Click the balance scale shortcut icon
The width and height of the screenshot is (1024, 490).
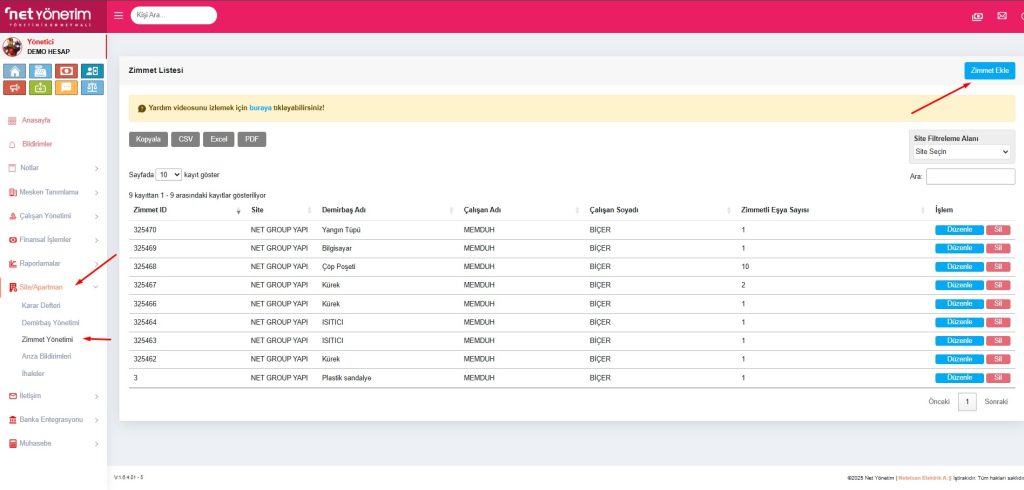(x=92, y=88)
